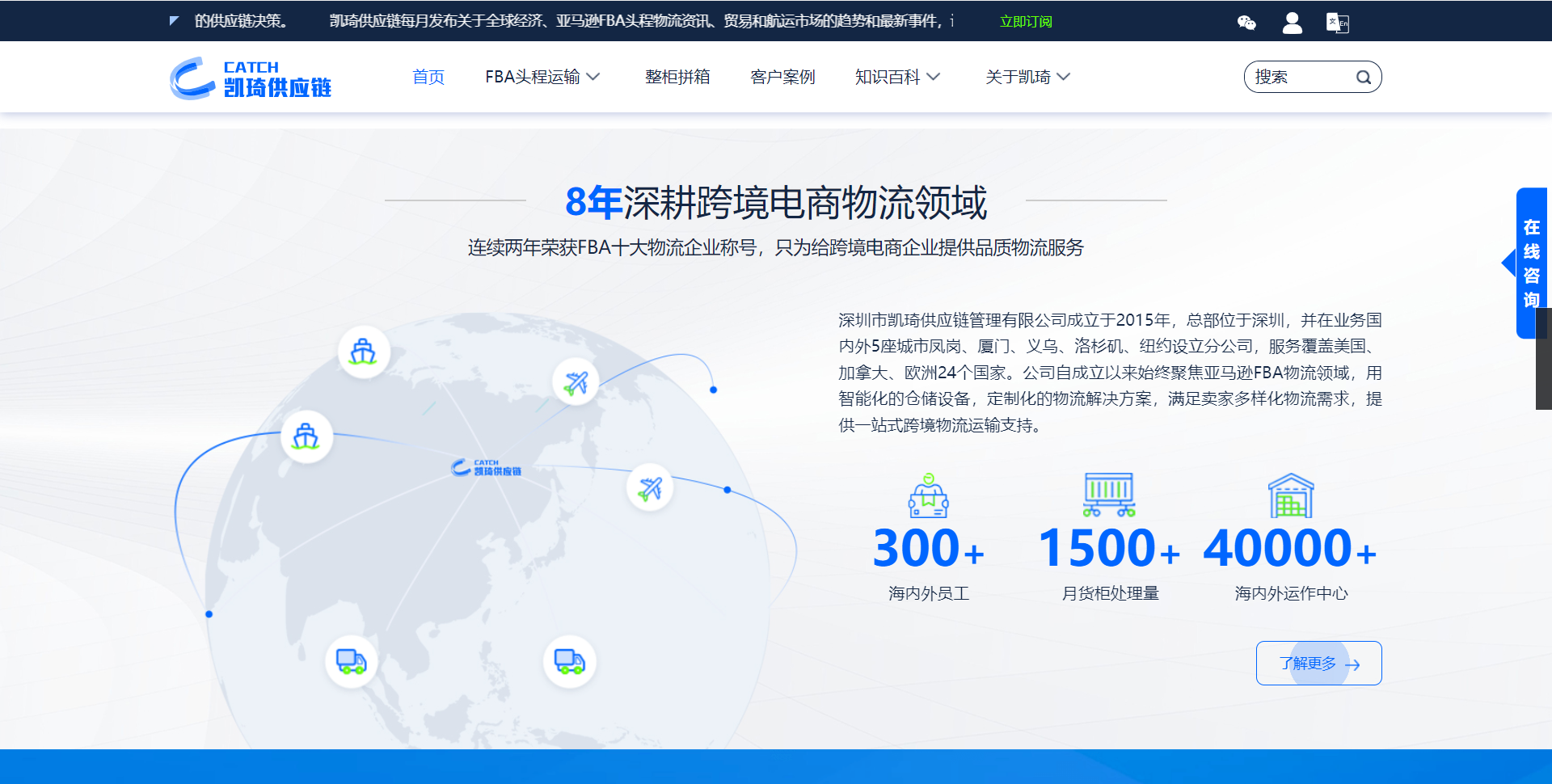Click the 40000+ statistic number
The image size is (1552, 784).
tap(1290, 548)
